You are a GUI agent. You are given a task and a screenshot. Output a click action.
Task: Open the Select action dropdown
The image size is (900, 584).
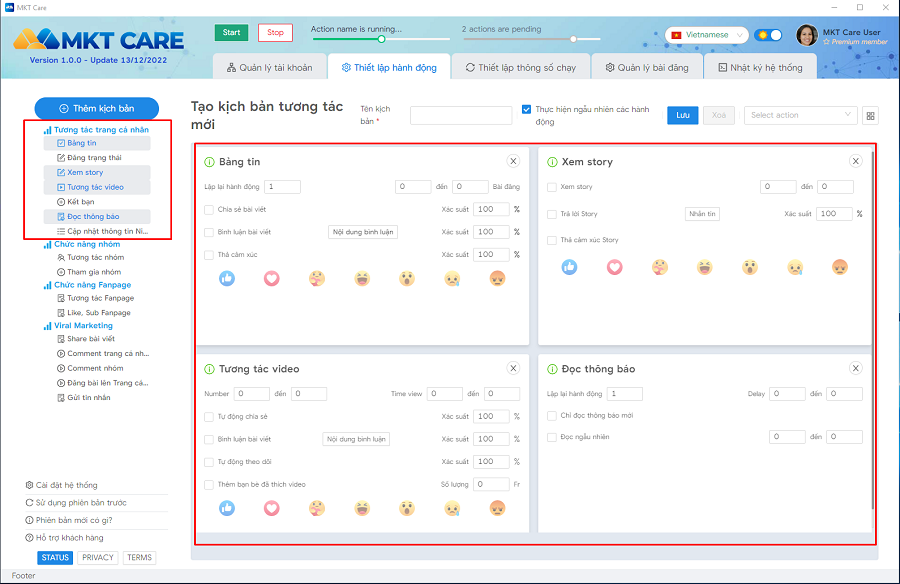coord(800,115)
